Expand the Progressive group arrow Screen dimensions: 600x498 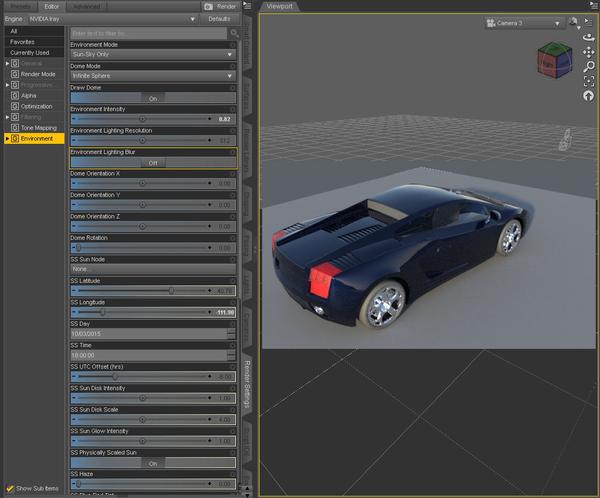7,85
